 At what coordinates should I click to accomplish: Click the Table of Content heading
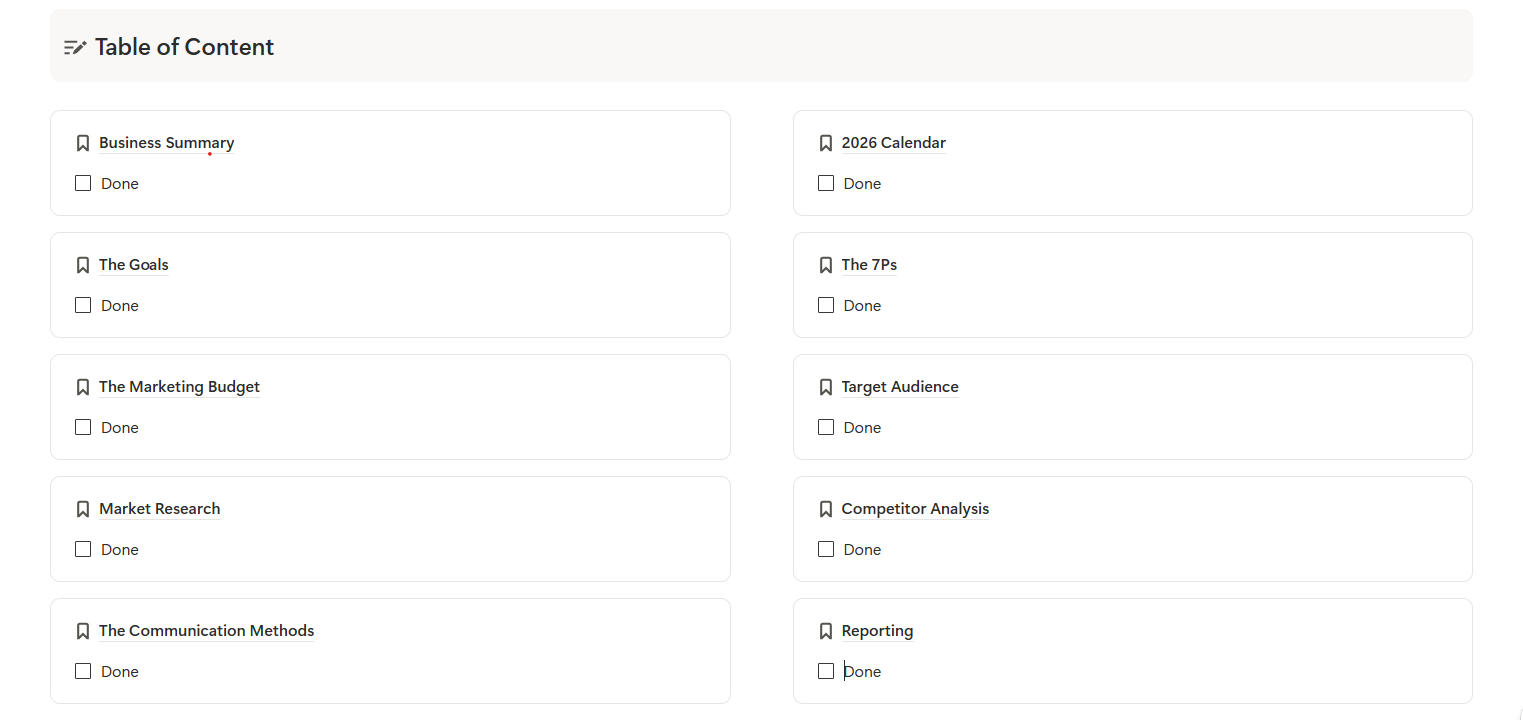[x=185, y=47]
